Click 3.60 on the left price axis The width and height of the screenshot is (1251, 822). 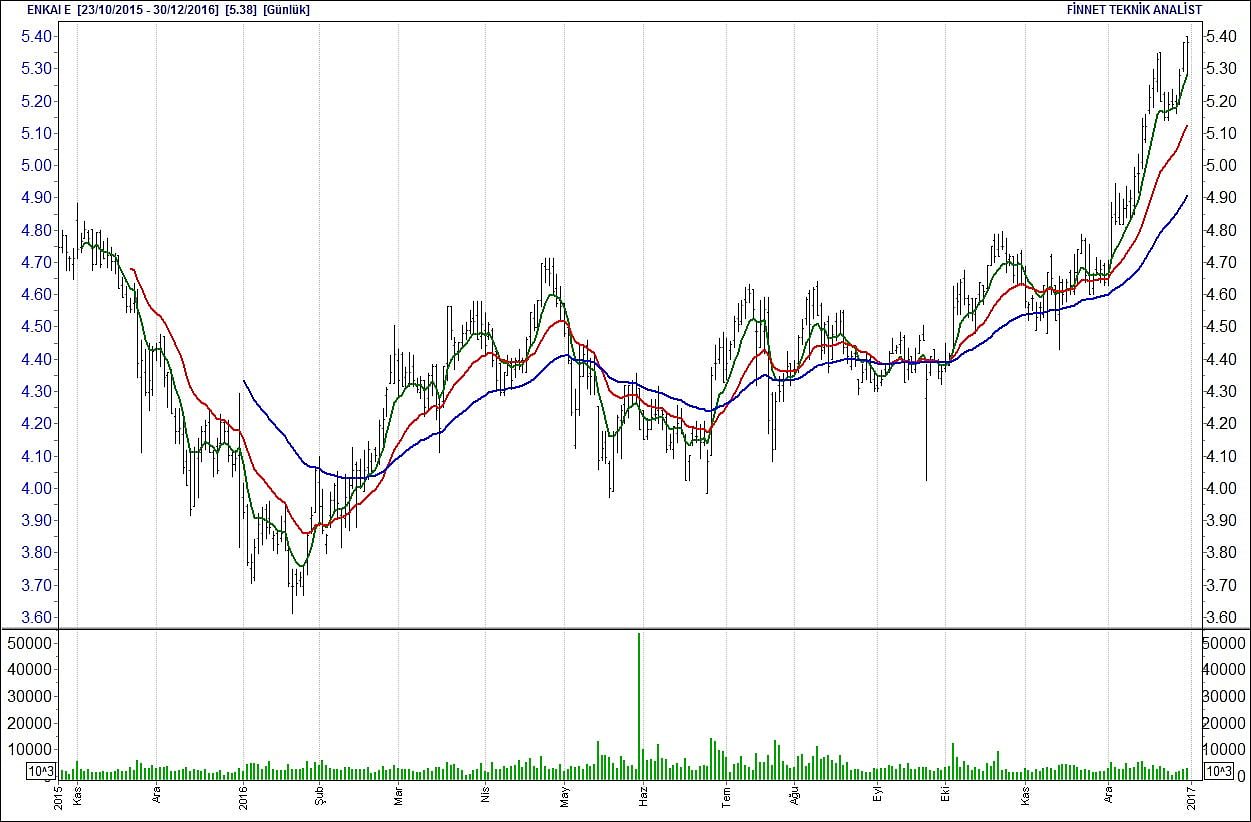[36, 617]
